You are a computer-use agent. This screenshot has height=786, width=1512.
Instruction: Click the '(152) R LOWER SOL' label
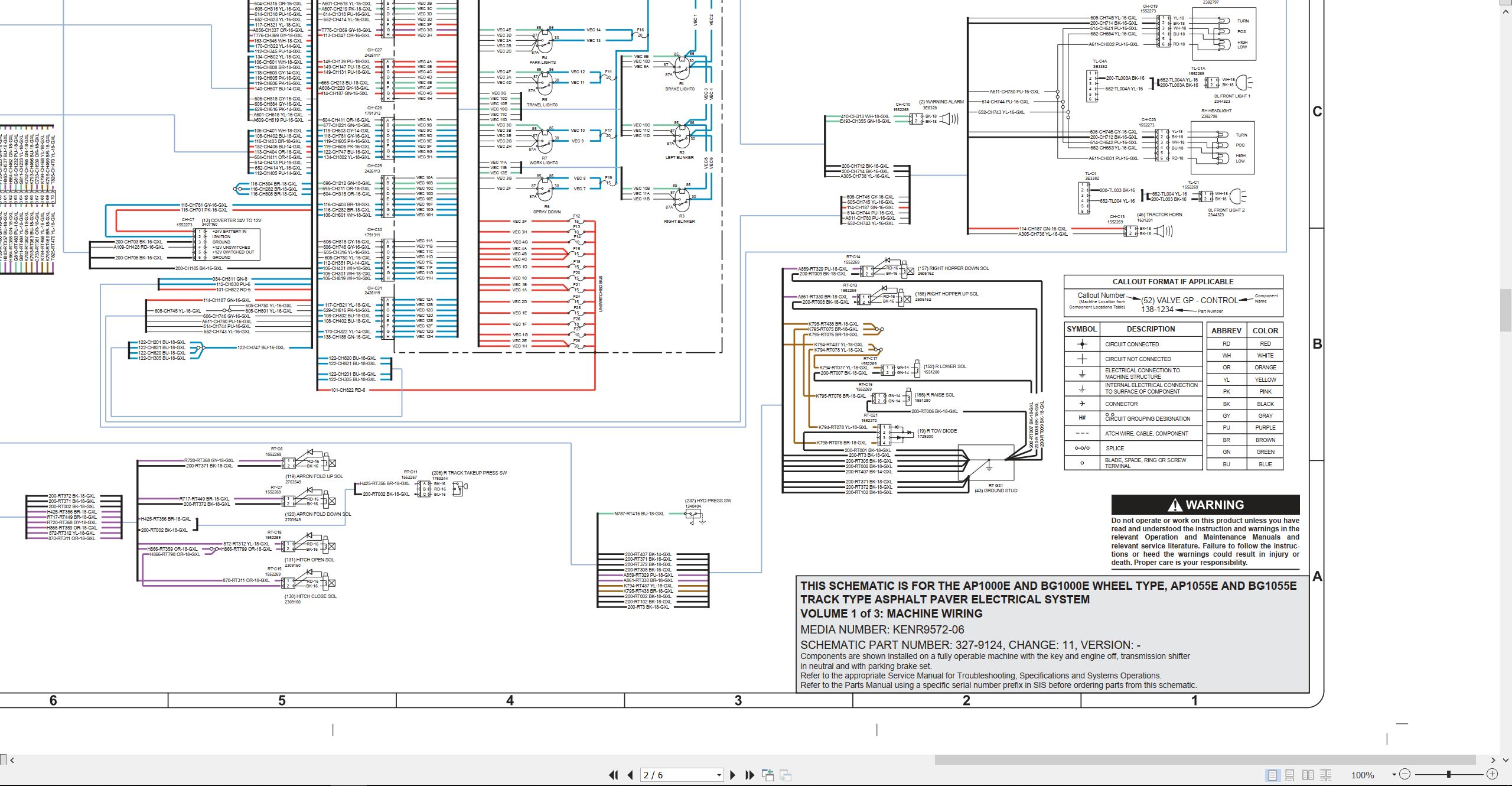pyautogui.click(x=945, y=366)
